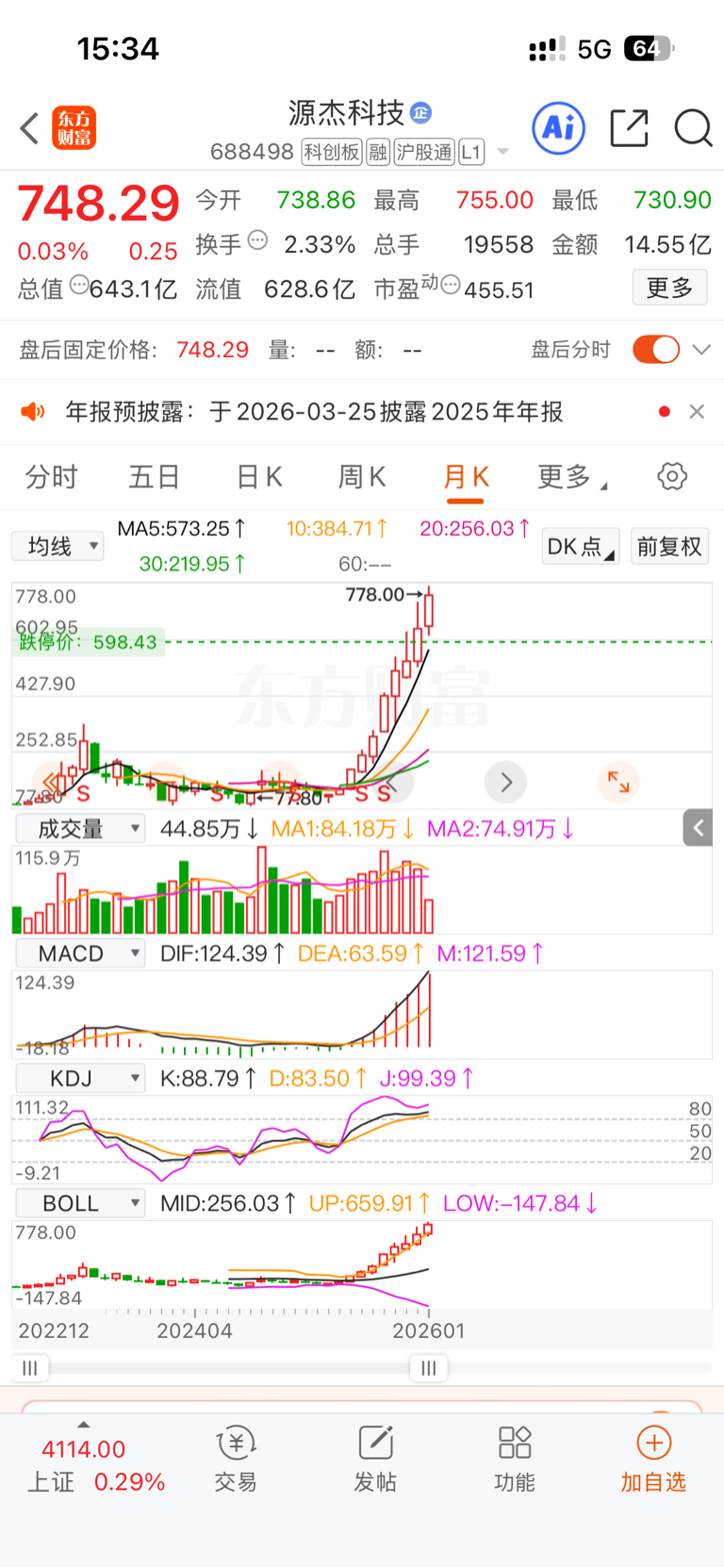724x1568 pixels.
Task: Open the 交易 trade icon
Action: click(x=236, y=1458)
